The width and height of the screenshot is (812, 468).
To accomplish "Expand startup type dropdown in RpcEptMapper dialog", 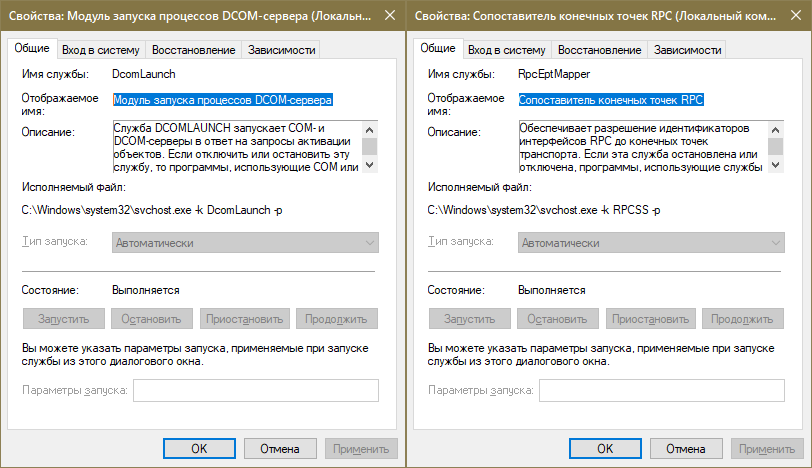I will (x=651, y=243).
